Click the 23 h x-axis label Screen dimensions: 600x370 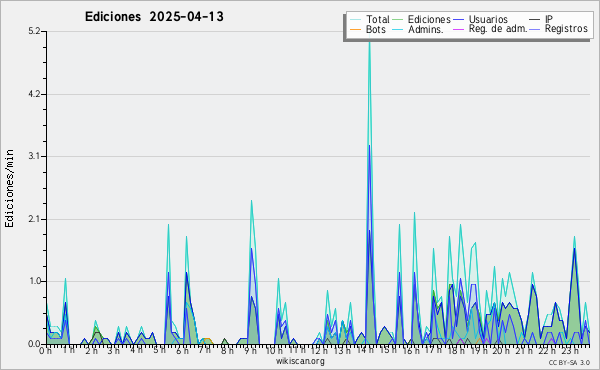(570, 351)
